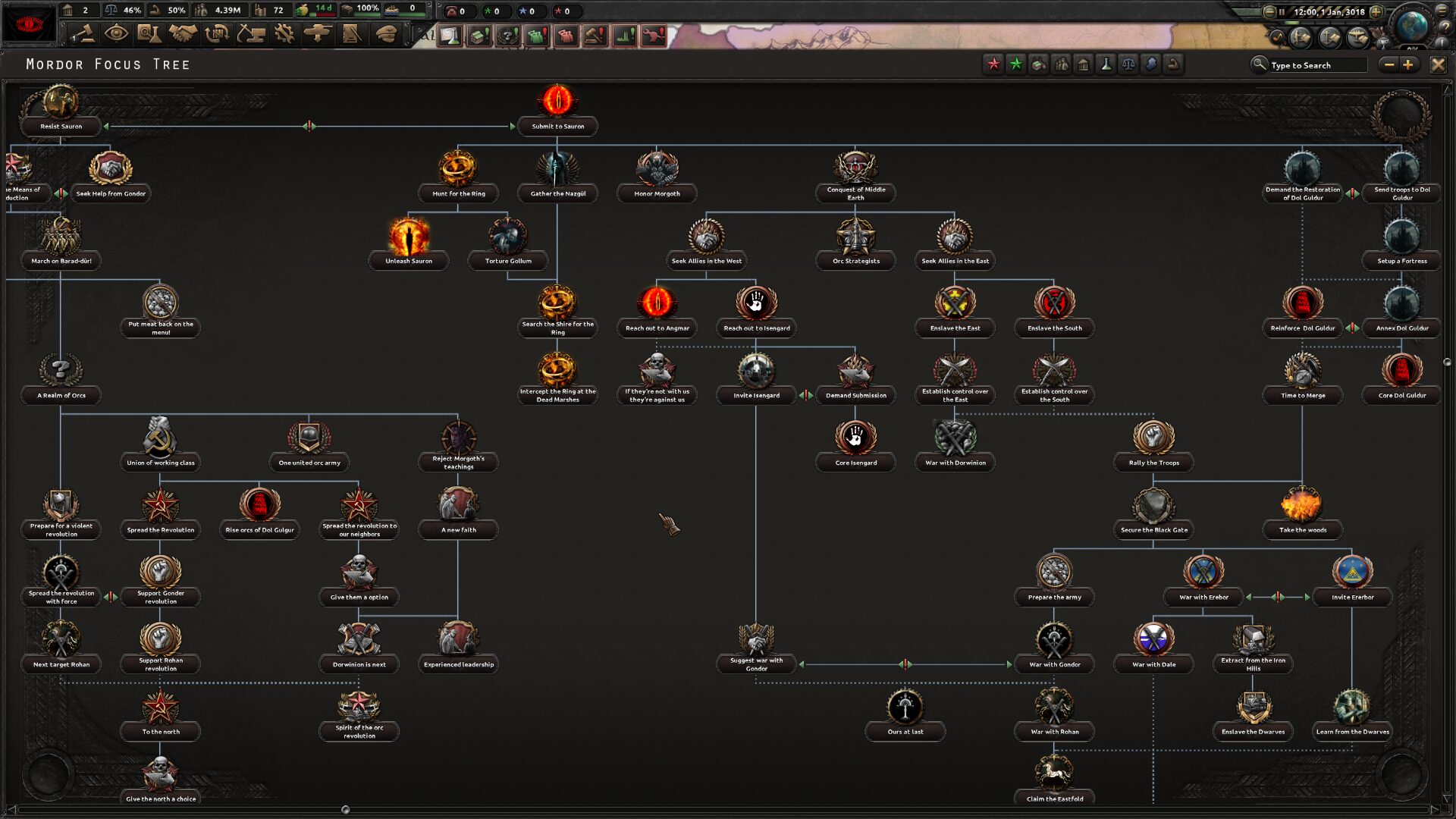Open the Officer Corps cap icon
Screen dimensions: 1456x819
(386, 33)
